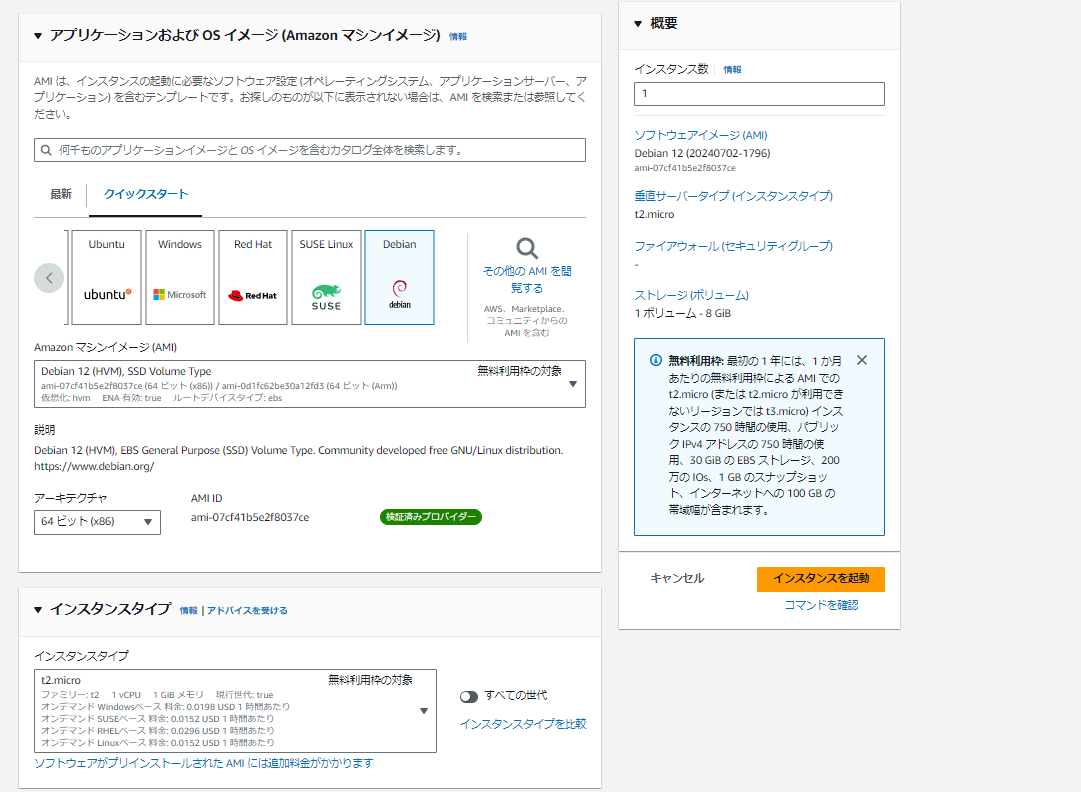
Task: Select the Ubuntu AMI tile
Action: coord(107,277)
